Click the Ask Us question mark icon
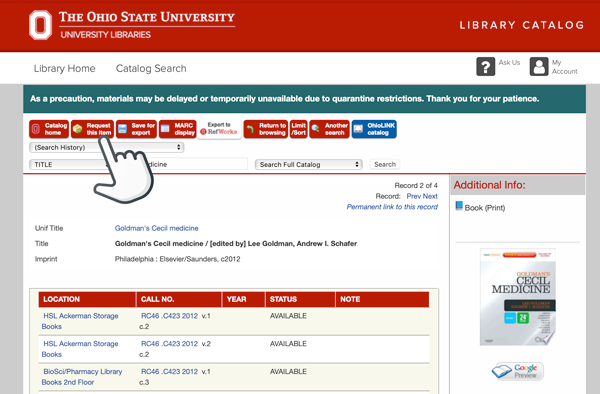The image size is (600, 394). click(x=485, y=67)
